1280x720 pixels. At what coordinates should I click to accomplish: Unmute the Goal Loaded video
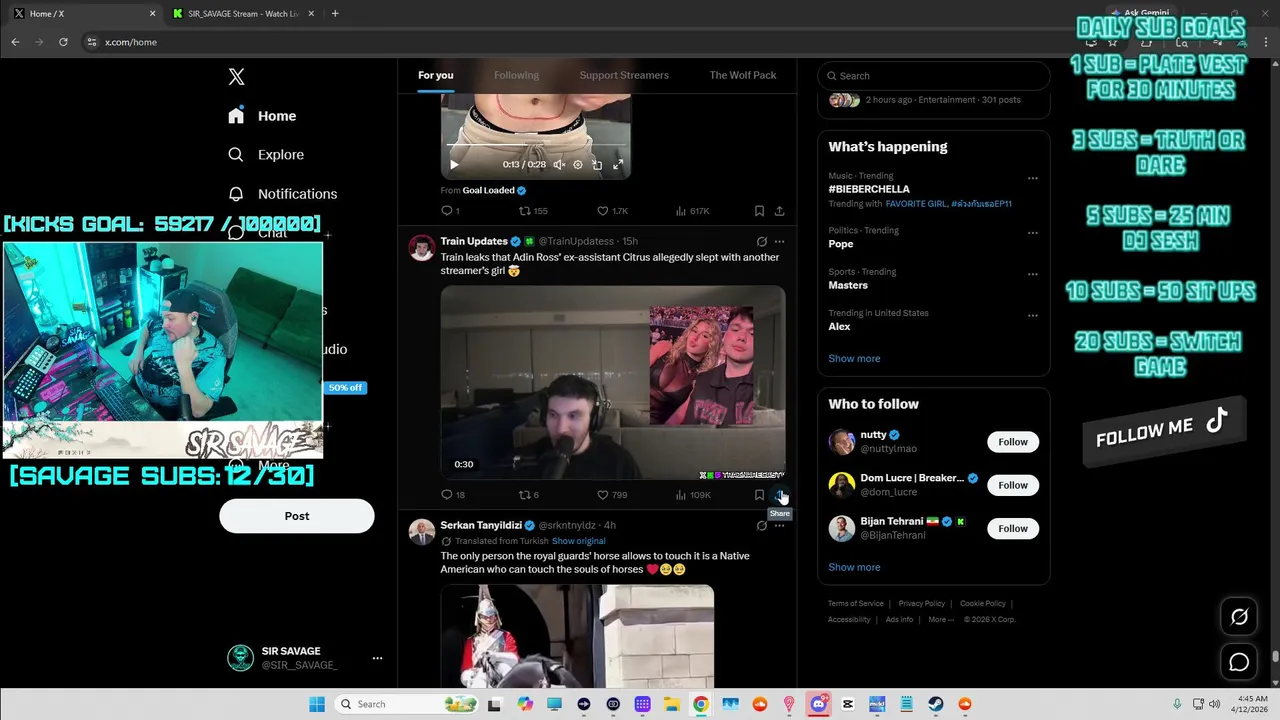559,164
